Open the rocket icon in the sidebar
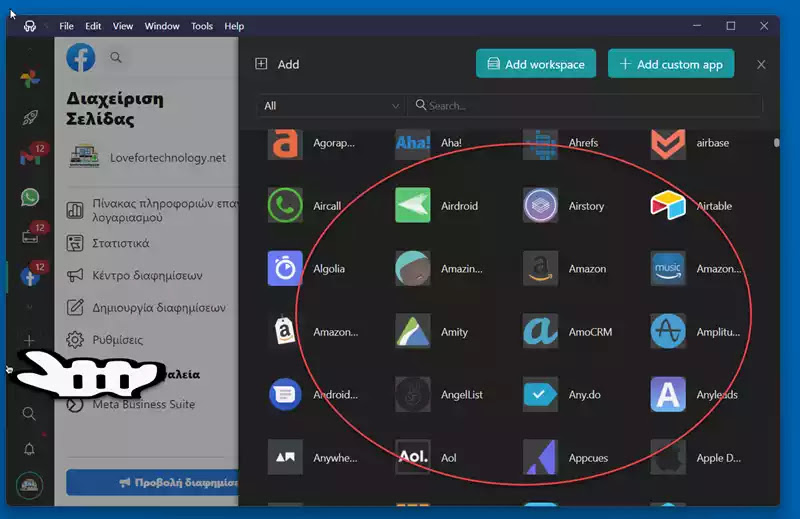The height and width of the screenshot is (519, 800). click(x=30, y=117)
